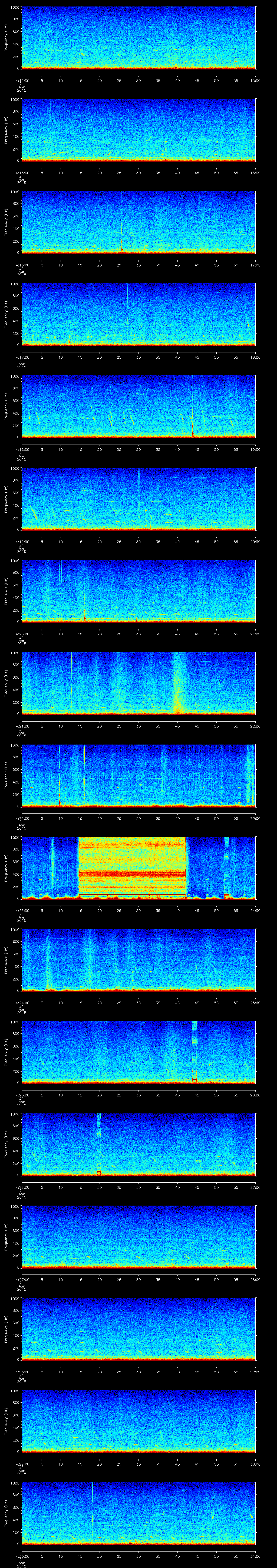The image size is (277, 1568).
Task: Select the spectrogram panel starting at 4:24:00
Action: coord(139,960)
